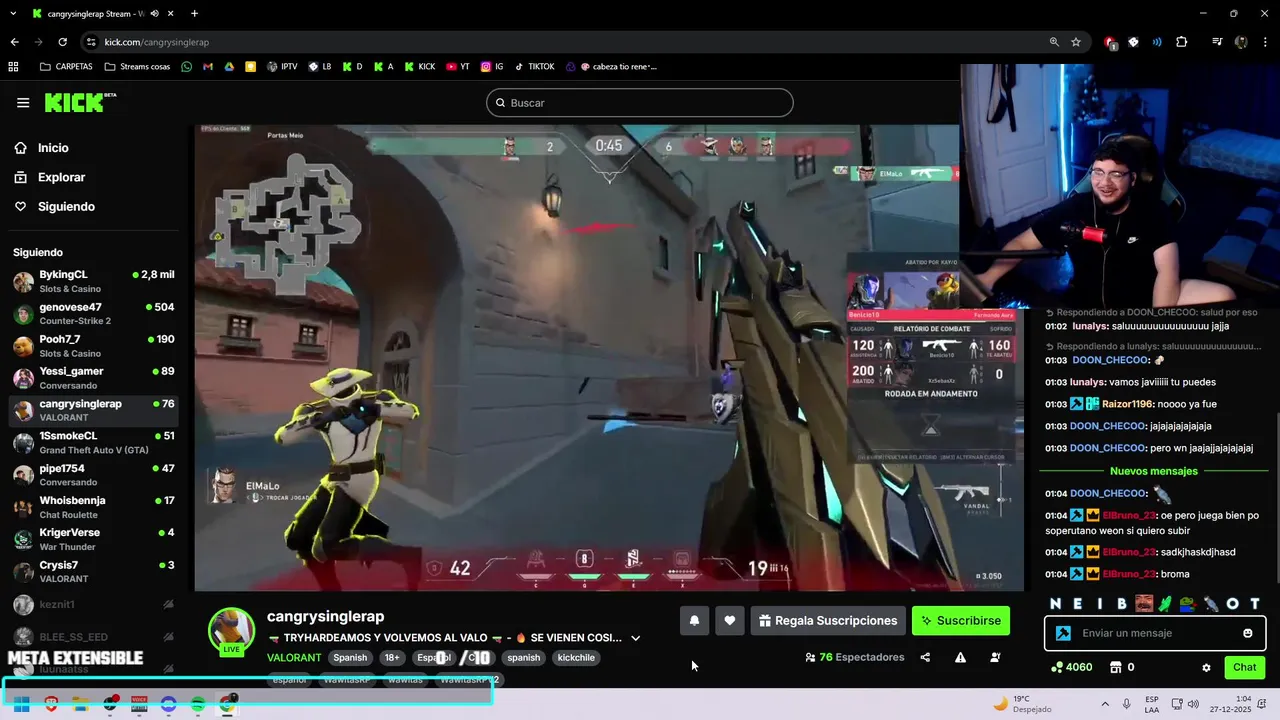Toggle the notification bell for cangrysinglerap
This screenshot has width=1280, height=720.
pos(694,621)
